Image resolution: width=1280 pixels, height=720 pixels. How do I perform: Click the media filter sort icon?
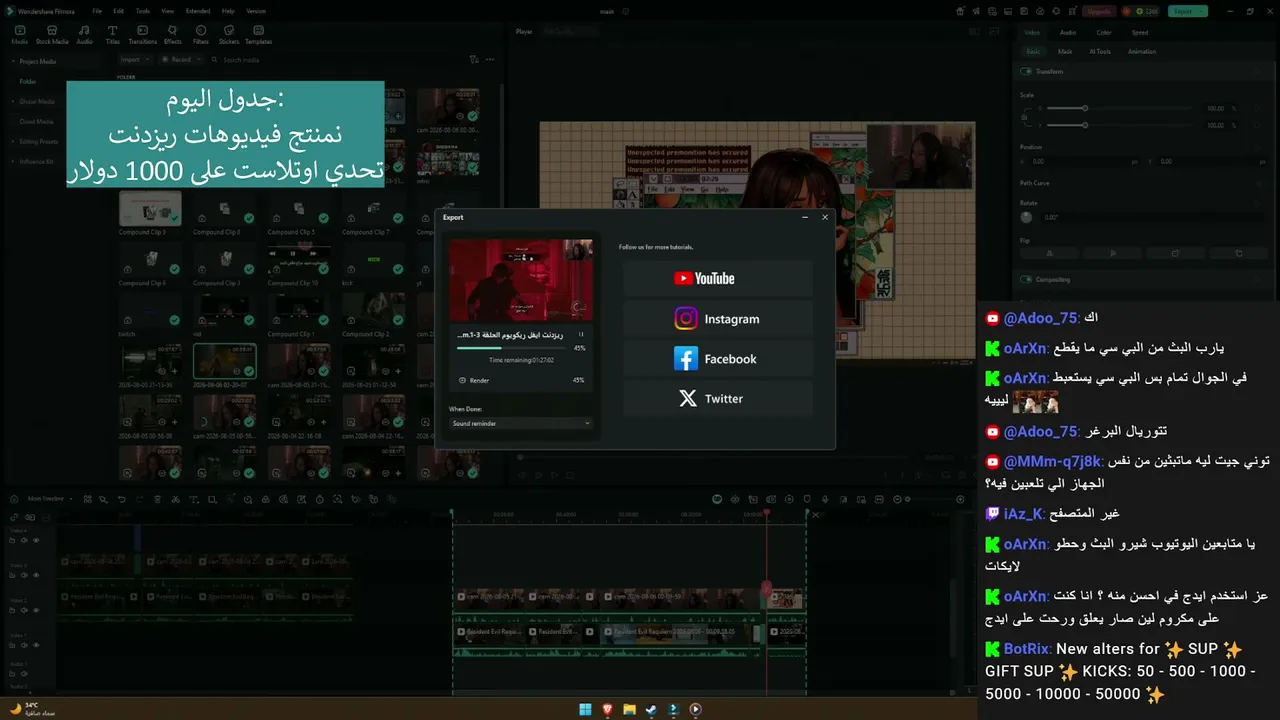(474, 59)
